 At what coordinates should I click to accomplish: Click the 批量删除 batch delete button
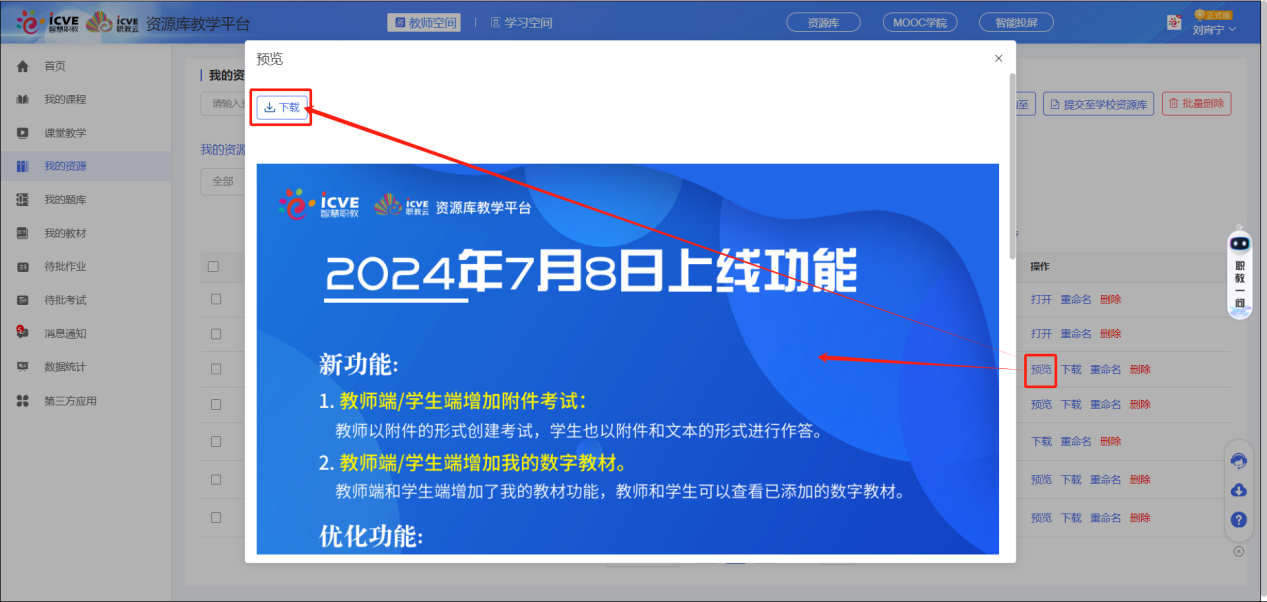pos(1196,104)
